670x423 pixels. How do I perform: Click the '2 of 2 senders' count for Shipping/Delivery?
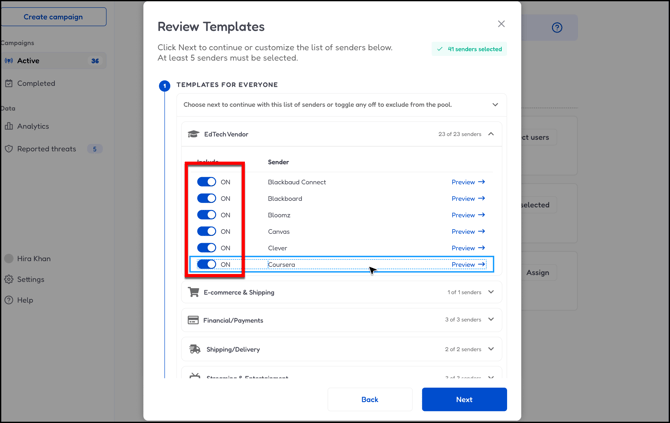[463, 349]
